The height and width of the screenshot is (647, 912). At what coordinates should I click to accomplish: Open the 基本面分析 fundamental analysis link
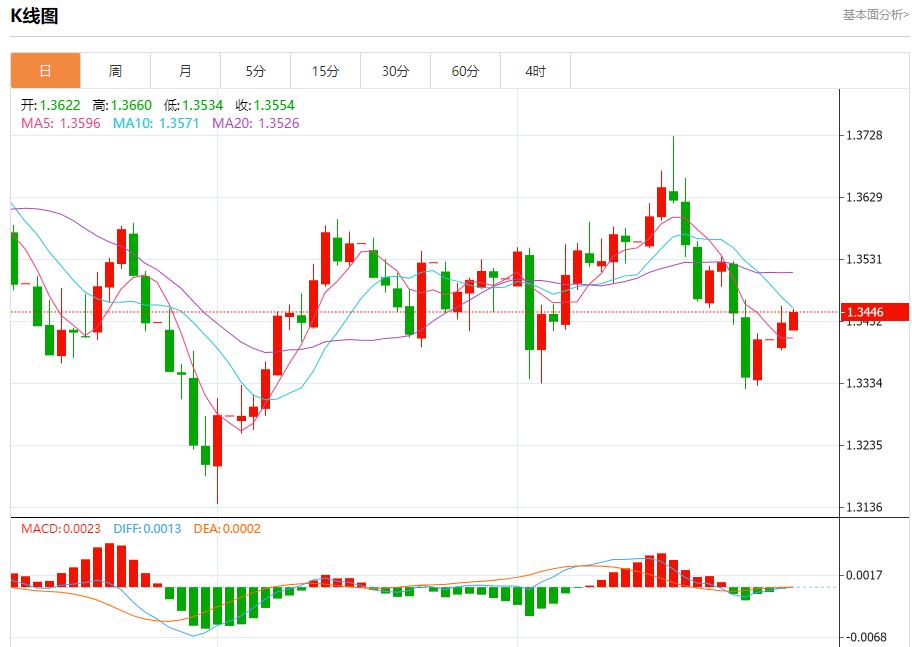pyautogui.click(x=873, y=14)
